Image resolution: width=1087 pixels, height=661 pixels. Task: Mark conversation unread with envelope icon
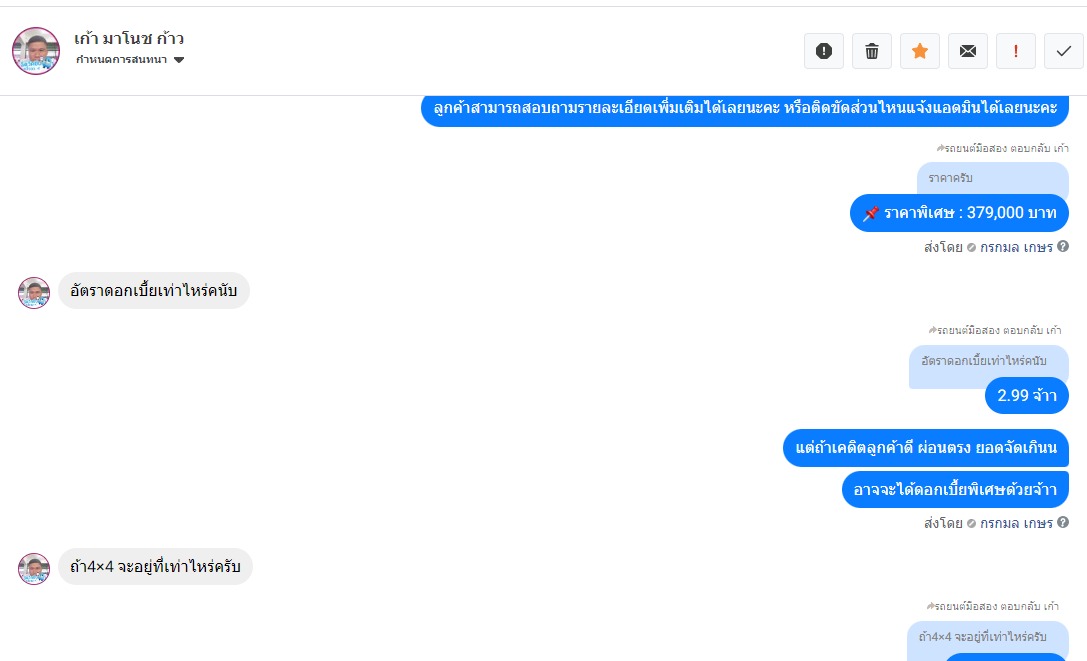(x=967, y=51)
